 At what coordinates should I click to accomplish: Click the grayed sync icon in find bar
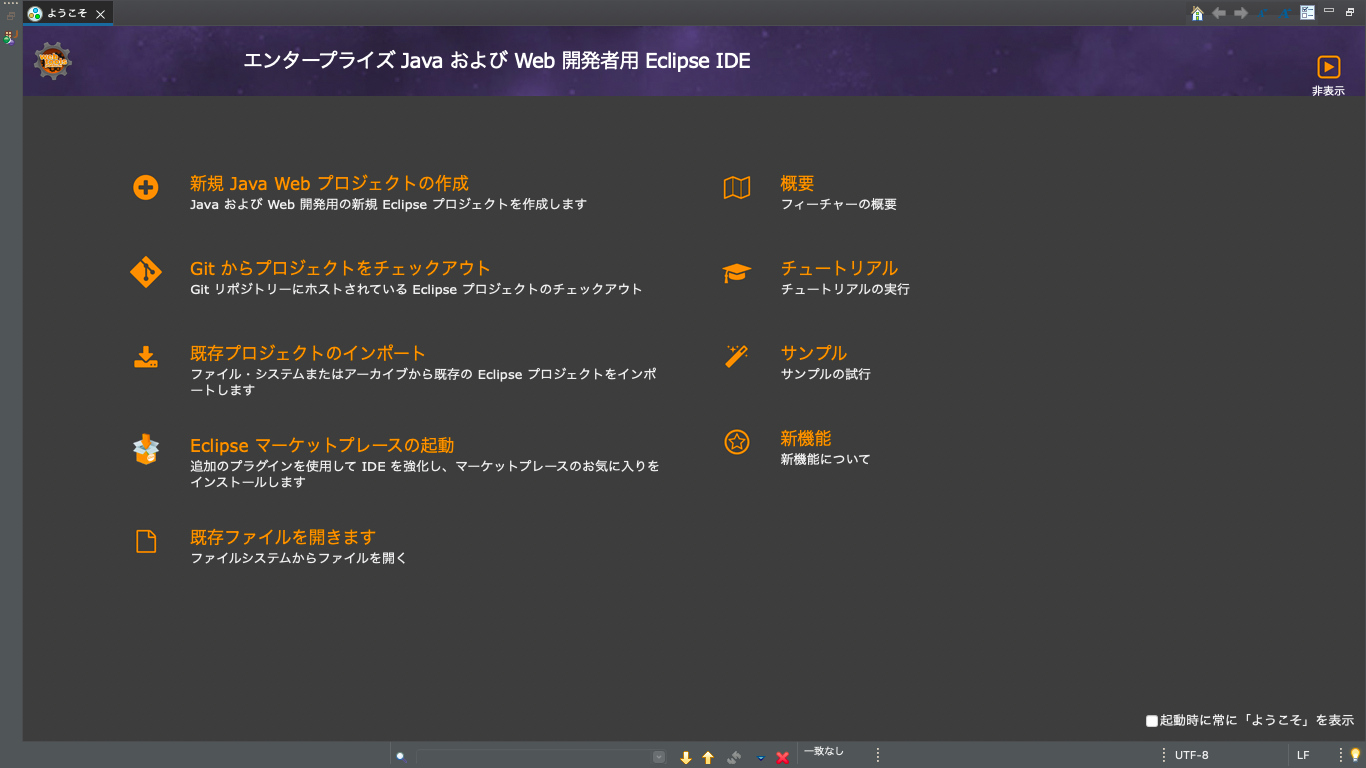click(x=734, y=757)
